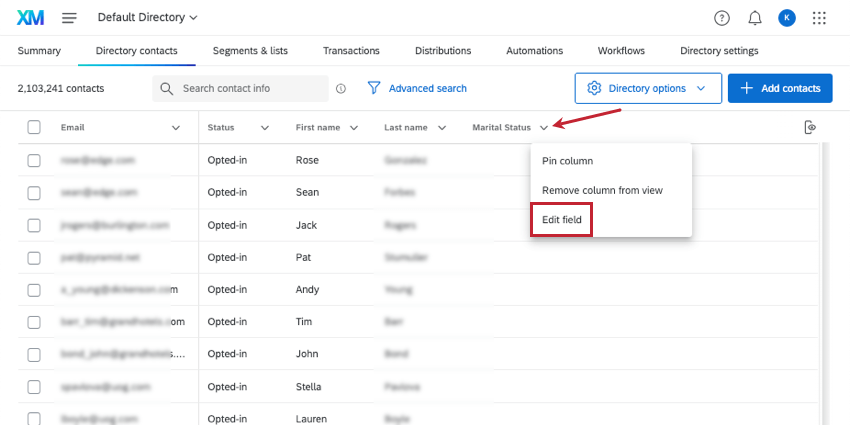The height and width of the screenshot is (425, 850).
Task: Open the K account avatar
Action: (787, 18)
